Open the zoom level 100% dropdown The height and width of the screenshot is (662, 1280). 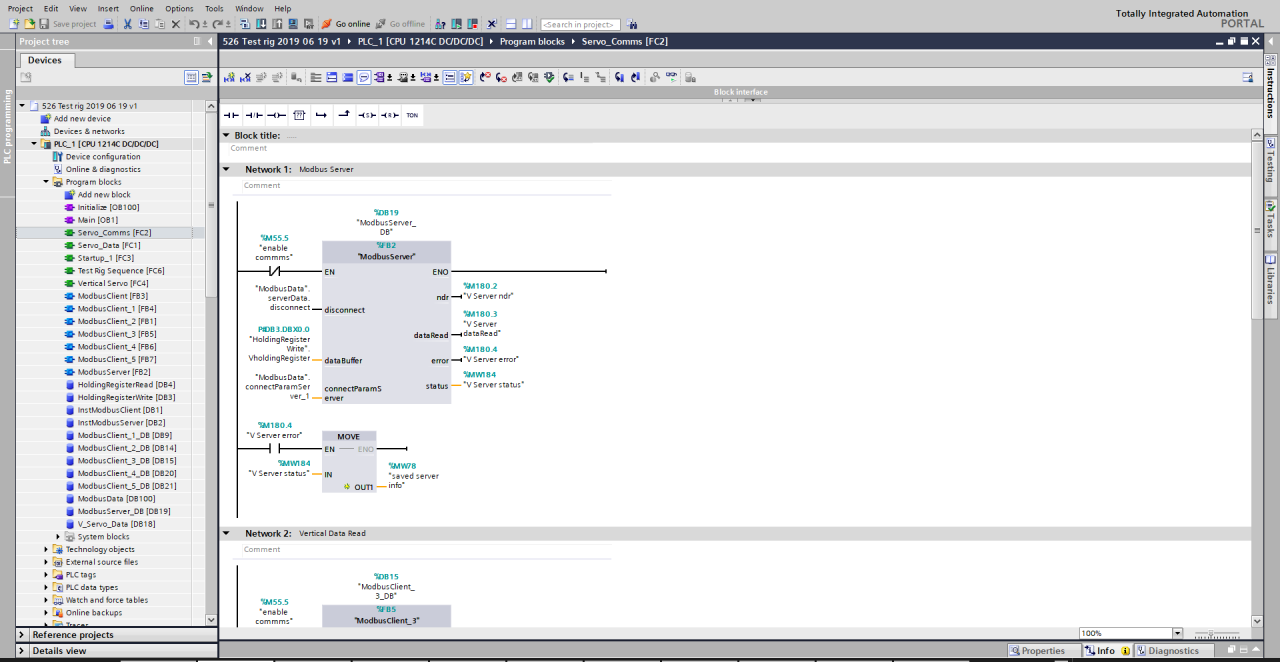pyautogui.click(x=1177, y=633)
